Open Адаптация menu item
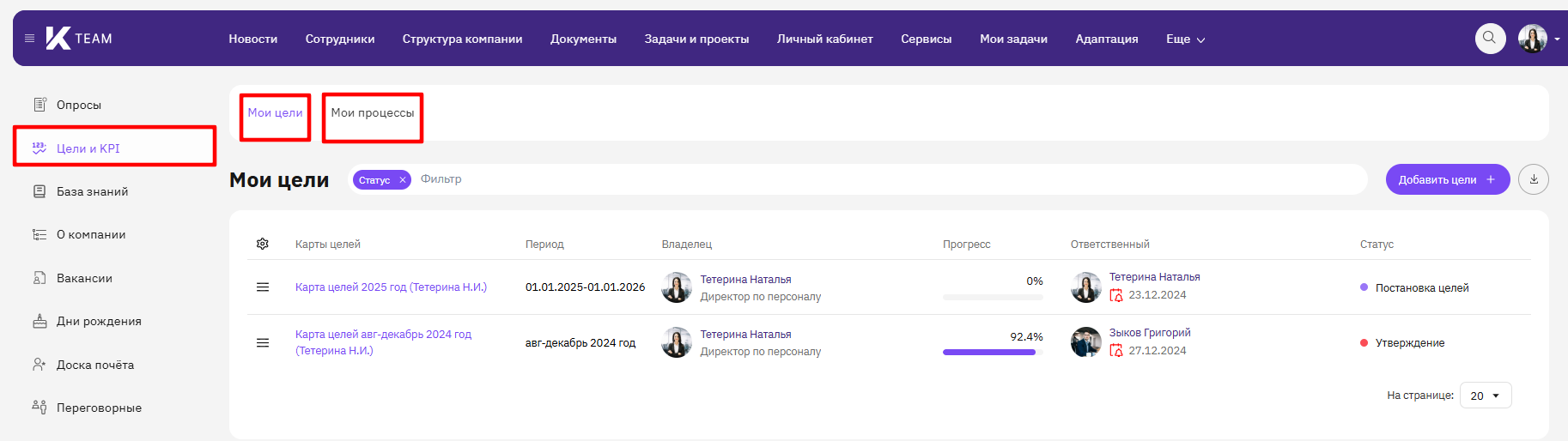1568x441 pixels. click(1106, 39)
